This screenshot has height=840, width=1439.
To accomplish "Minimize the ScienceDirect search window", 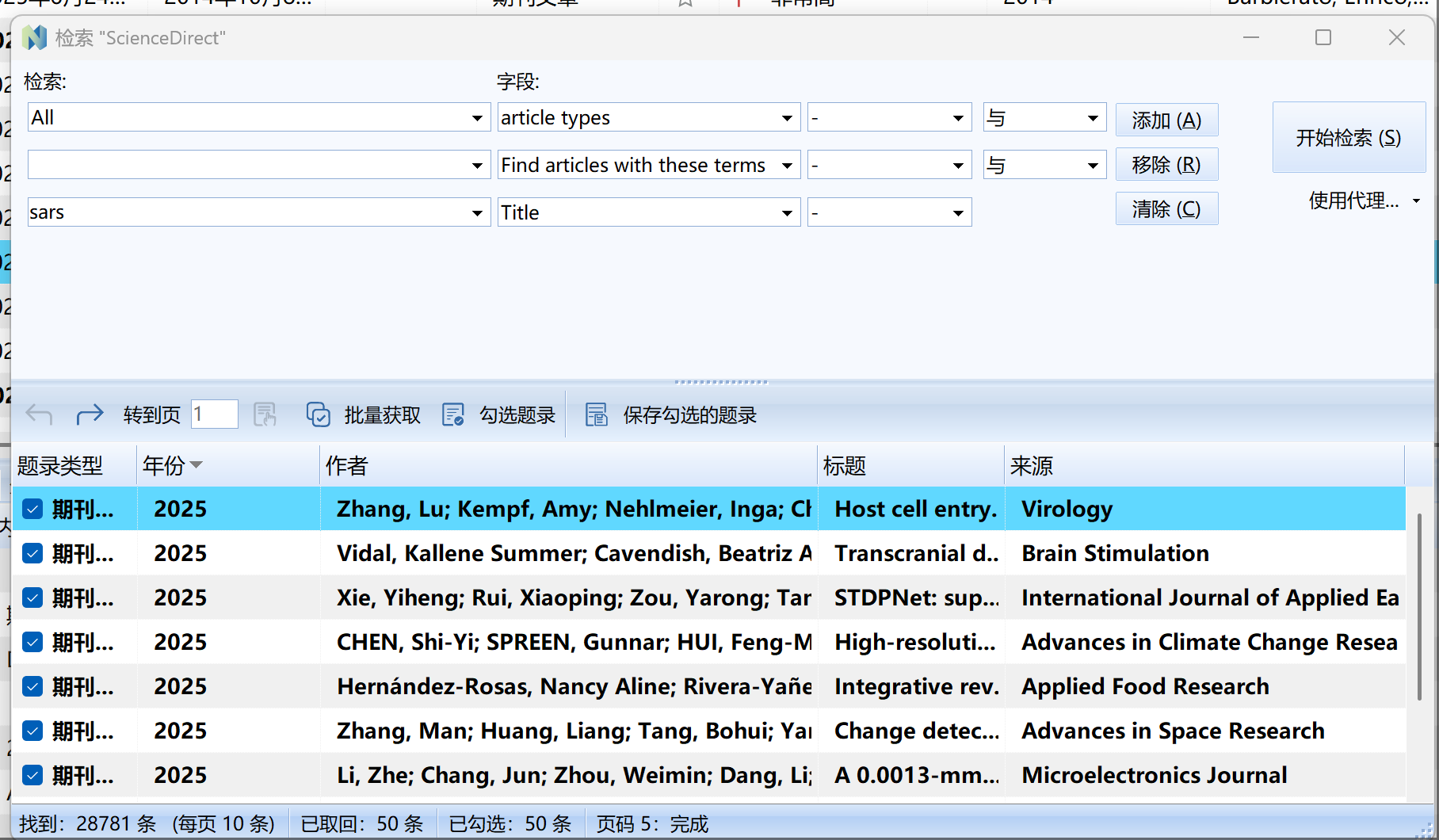I will 1251,37.
